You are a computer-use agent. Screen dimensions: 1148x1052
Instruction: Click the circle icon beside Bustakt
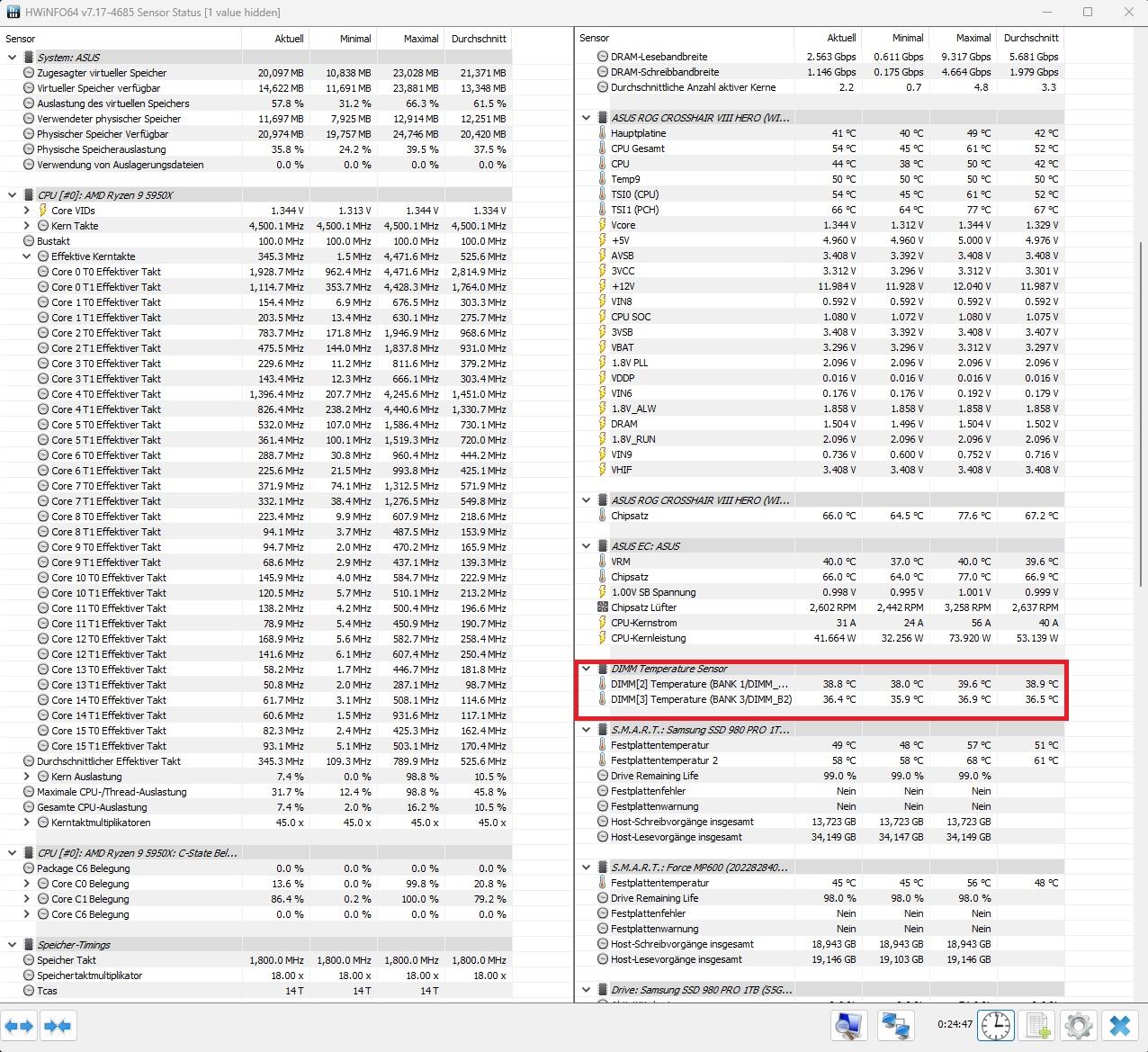coord(29,241)
